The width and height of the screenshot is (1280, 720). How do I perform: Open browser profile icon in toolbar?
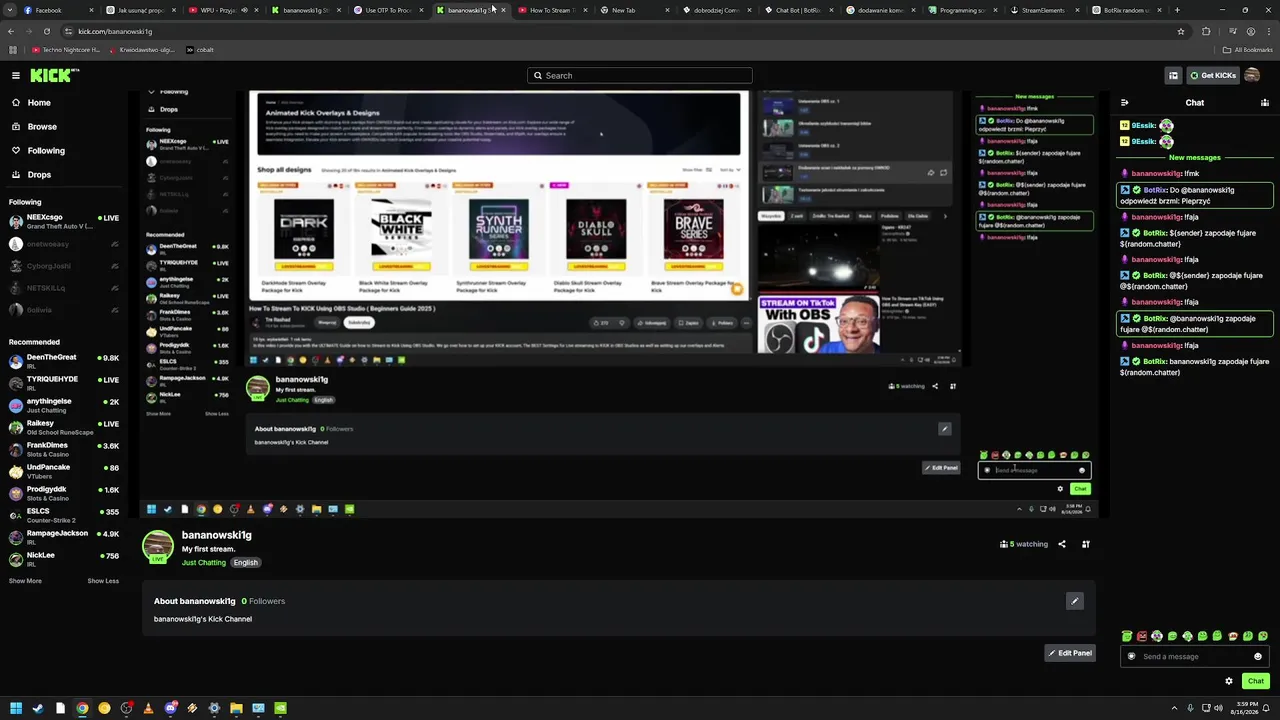point(1252,31)
